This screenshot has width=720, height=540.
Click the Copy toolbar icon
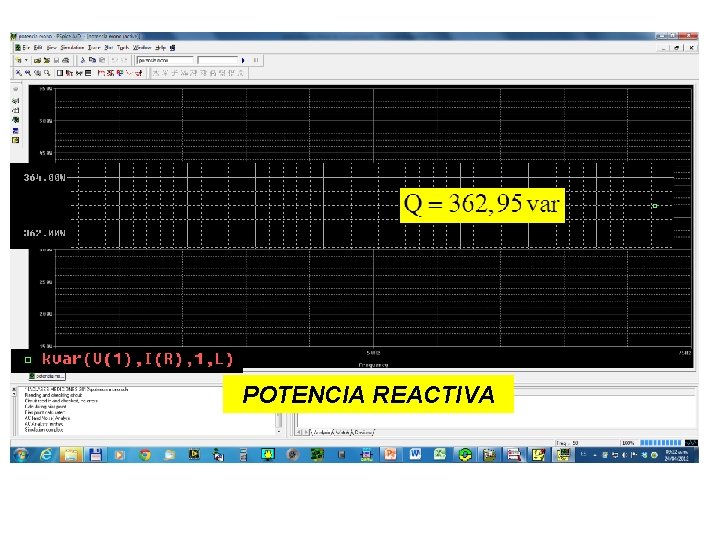[92, 60]
